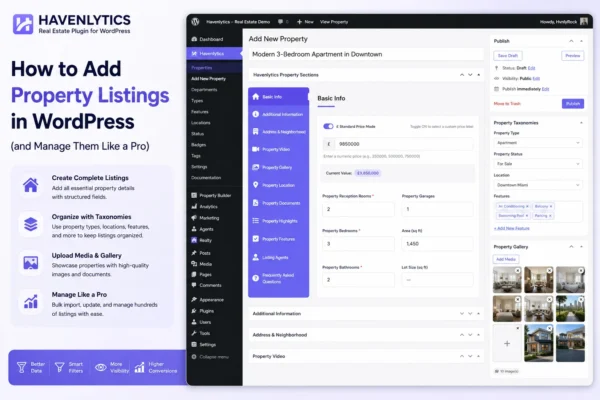
Task: Open Badges in the sidebar submenu
Action: pyautogui.click(x=199, y=145)
